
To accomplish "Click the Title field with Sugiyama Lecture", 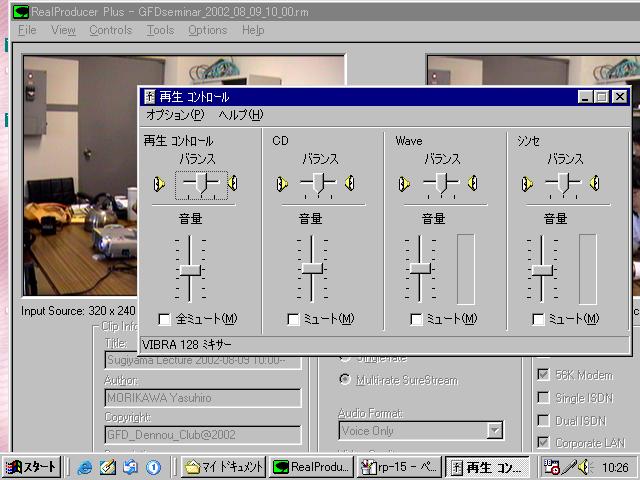I will pos(203,361).
